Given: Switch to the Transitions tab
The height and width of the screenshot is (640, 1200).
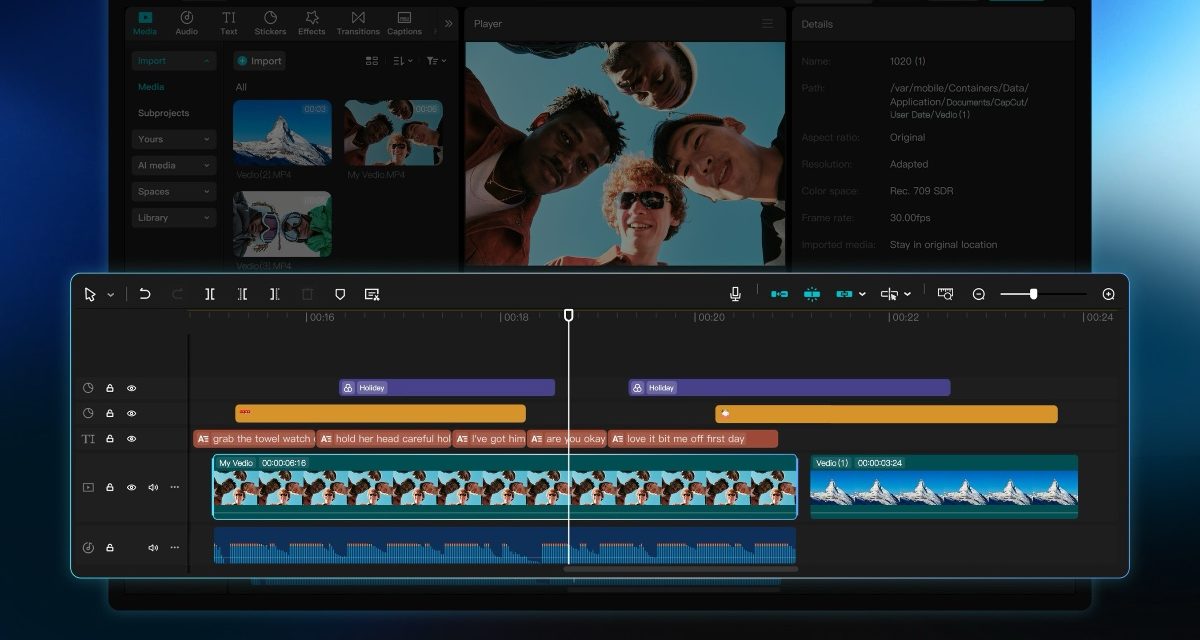Looking at the screenshot, I should point(358,23).
